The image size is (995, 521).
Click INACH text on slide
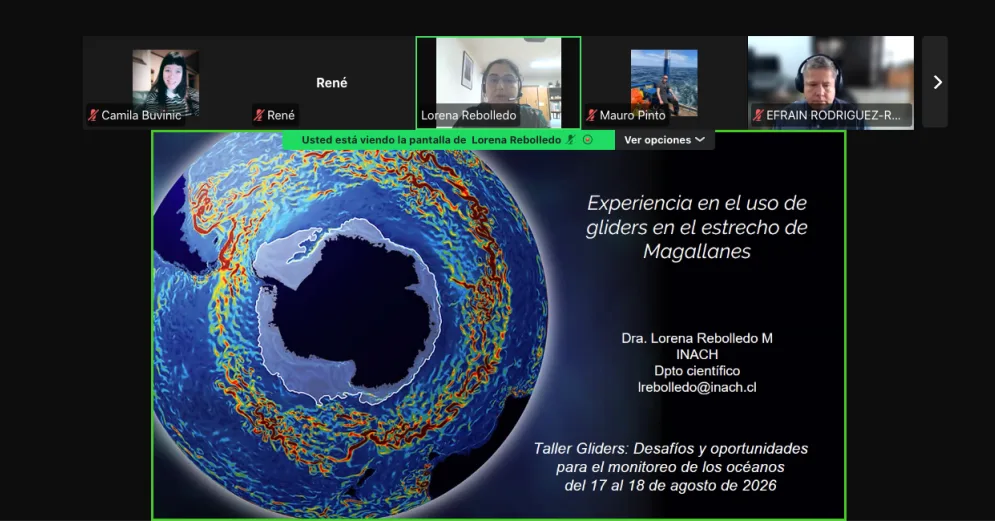click(697, 355)
